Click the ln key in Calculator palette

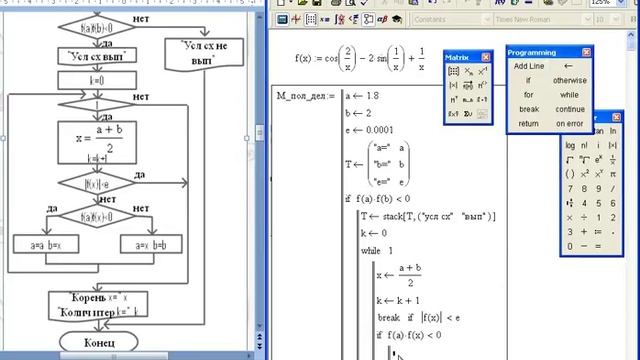pyautogui.click(x=613, y=131)
